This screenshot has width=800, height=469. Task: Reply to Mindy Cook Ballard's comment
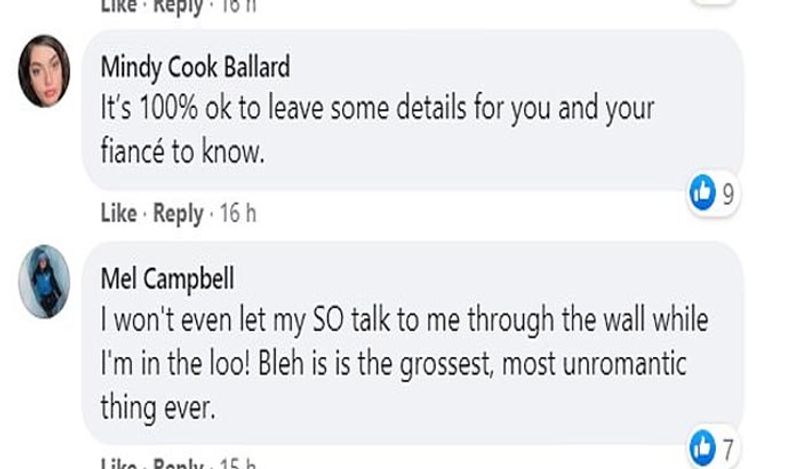179,214
